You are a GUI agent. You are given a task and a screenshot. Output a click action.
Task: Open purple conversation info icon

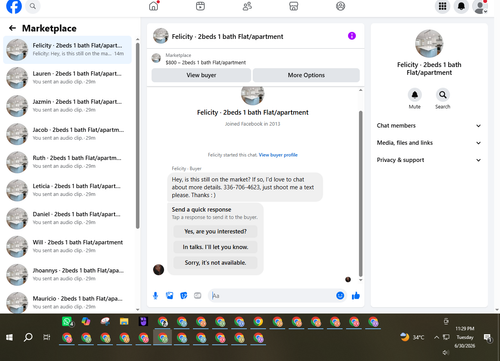pyautogui.click(x=352, y=36)
